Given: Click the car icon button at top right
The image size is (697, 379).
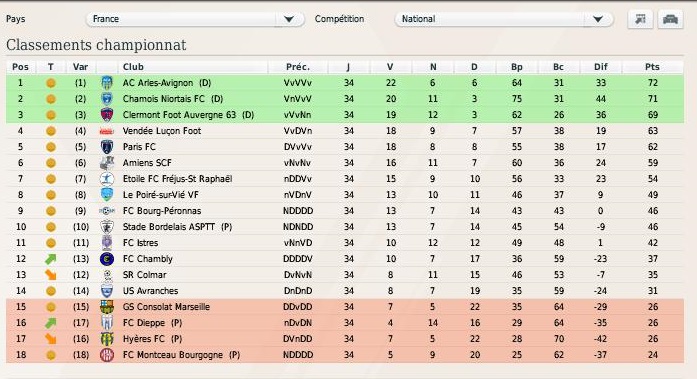Looking at the screenshot, I should pyautogui.click(x=670, y=19).
